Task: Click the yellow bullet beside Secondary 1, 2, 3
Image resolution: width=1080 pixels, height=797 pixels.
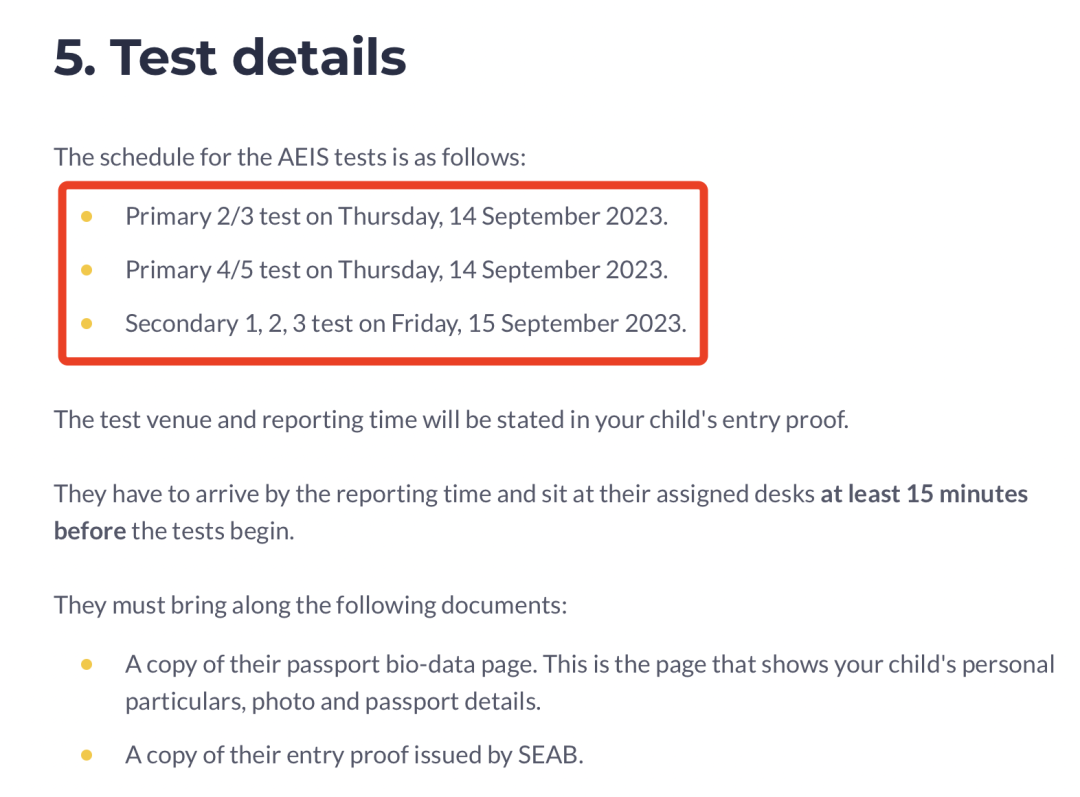Action: 87,324
